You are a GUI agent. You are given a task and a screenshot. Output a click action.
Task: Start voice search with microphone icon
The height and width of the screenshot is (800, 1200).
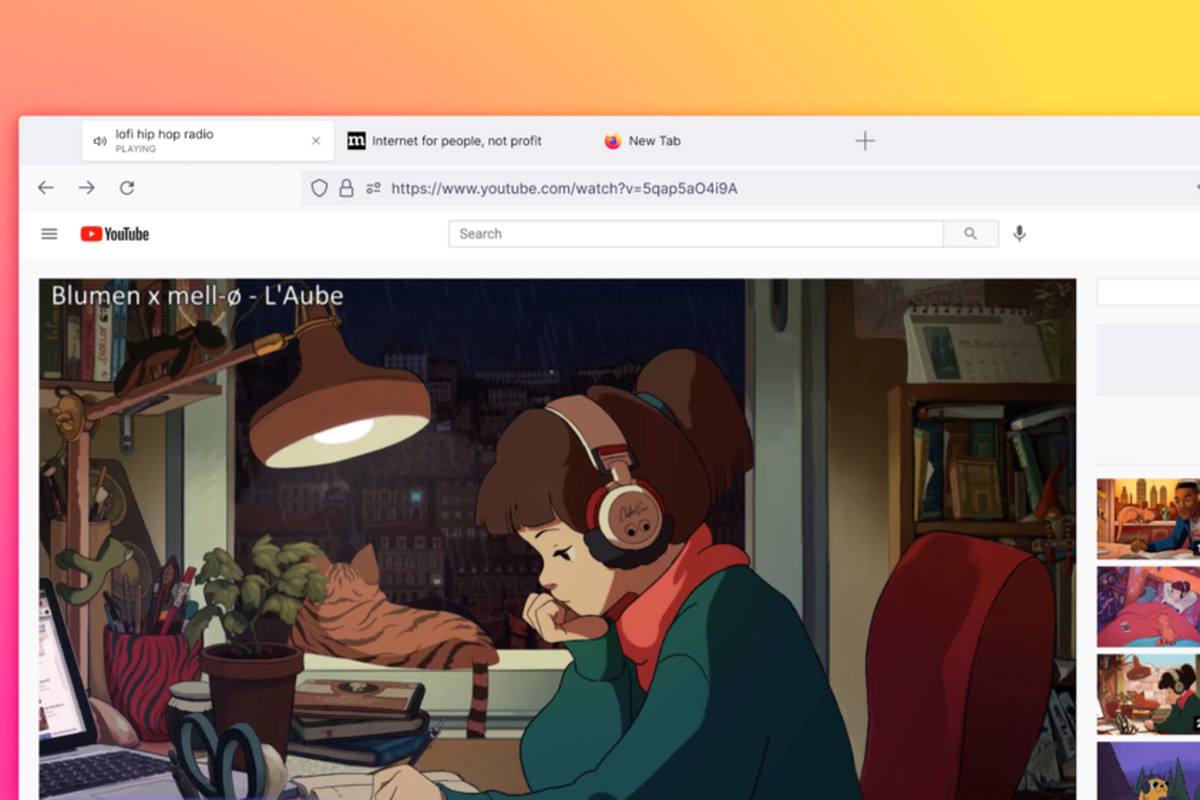[x=1019, y=234]
